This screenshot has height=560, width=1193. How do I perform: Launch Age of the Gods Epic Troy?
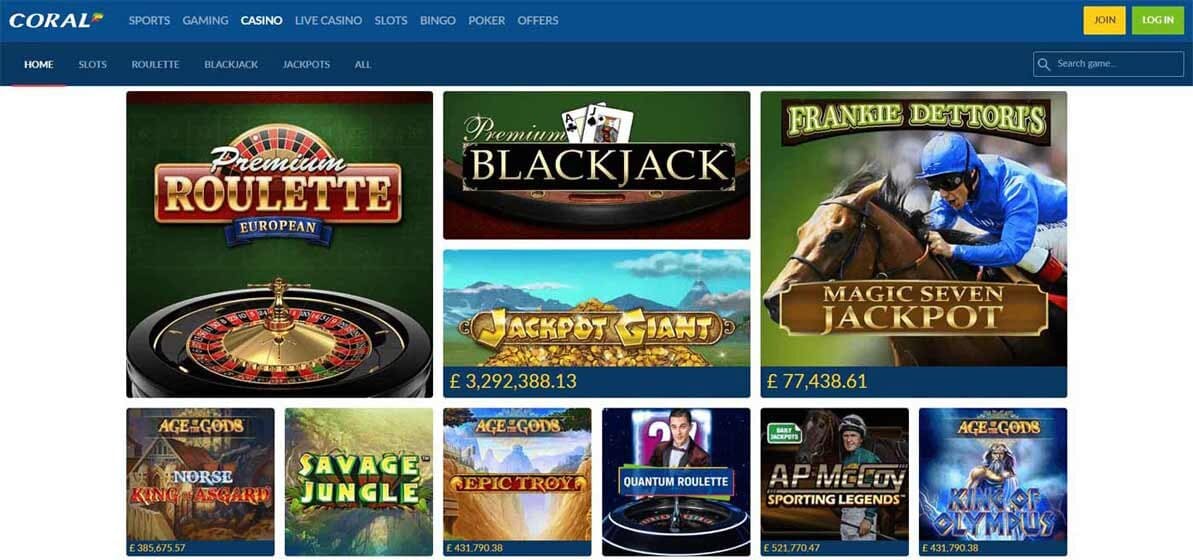(x=517, y=482)
